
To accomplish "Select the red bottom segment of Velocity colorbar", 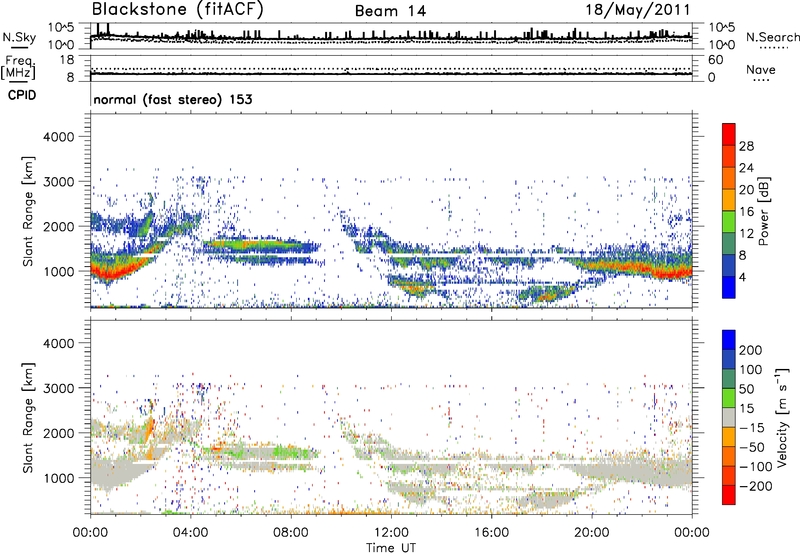I will [729, 495].
